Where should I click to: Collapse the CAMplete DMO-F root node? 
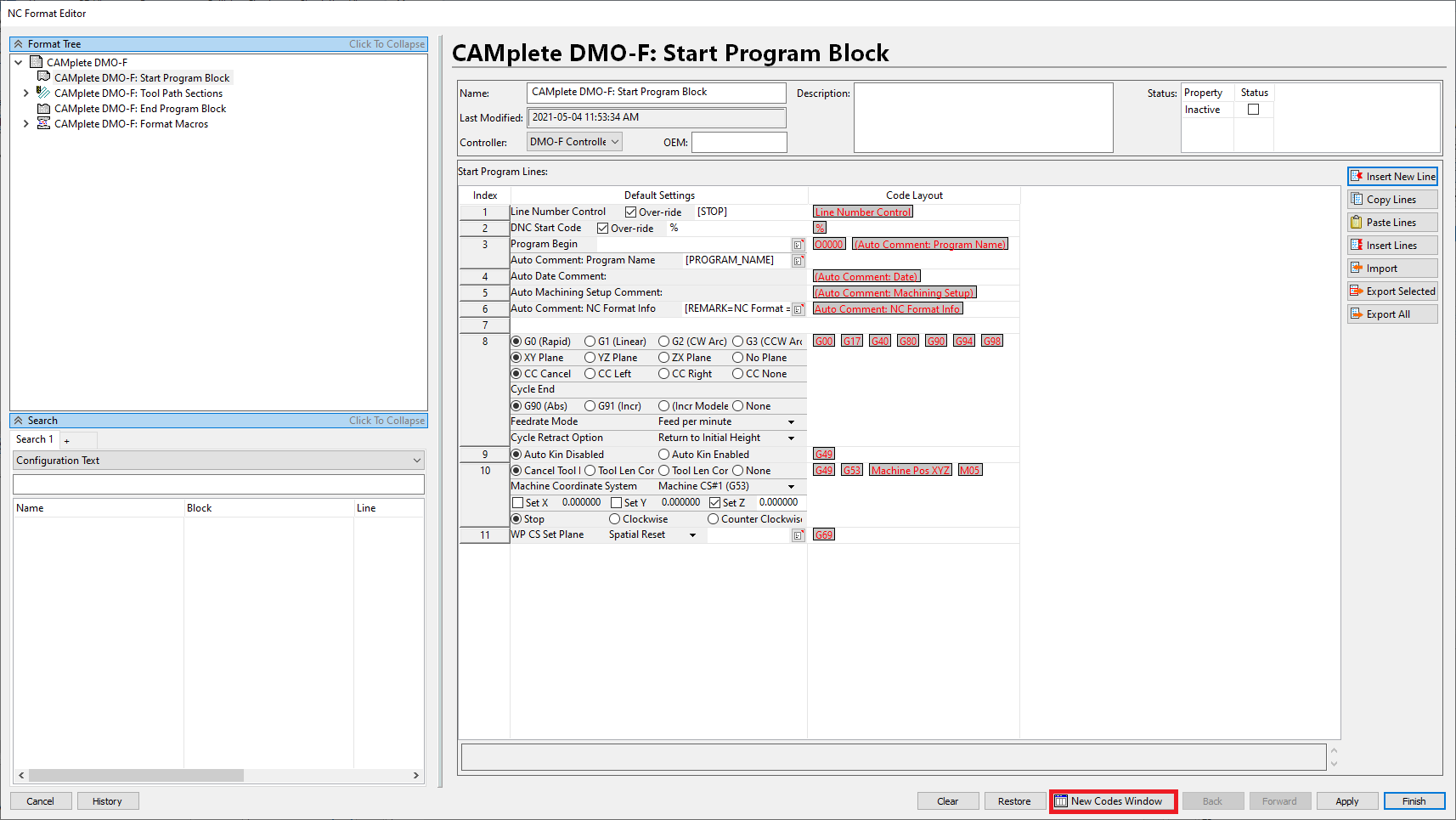pyautogui.click(x=19, y=62)
